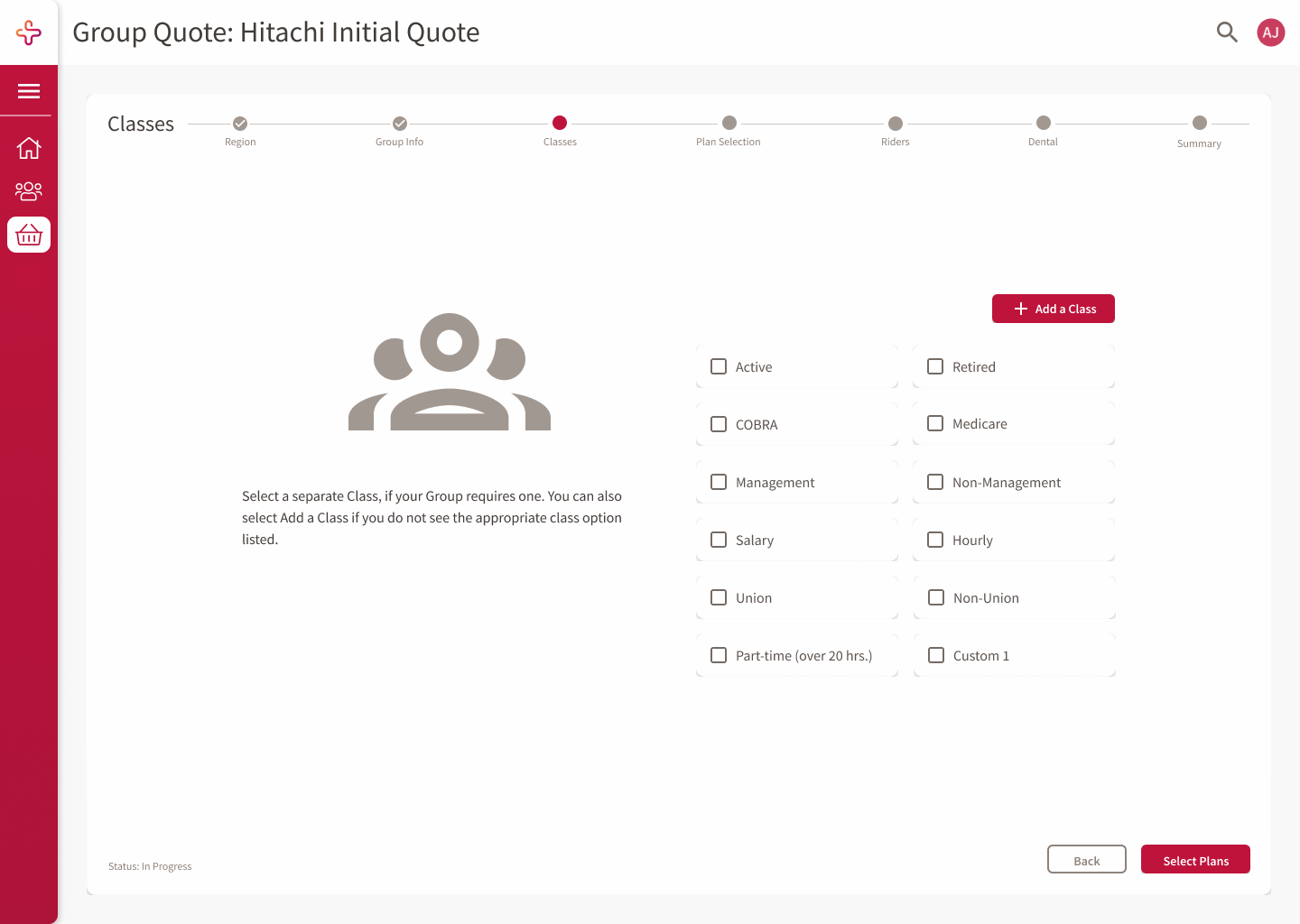Jump to the Riders step
The width and height of the screenshot is (1300, 924).
pyautogui.click(x=896, y=124)
